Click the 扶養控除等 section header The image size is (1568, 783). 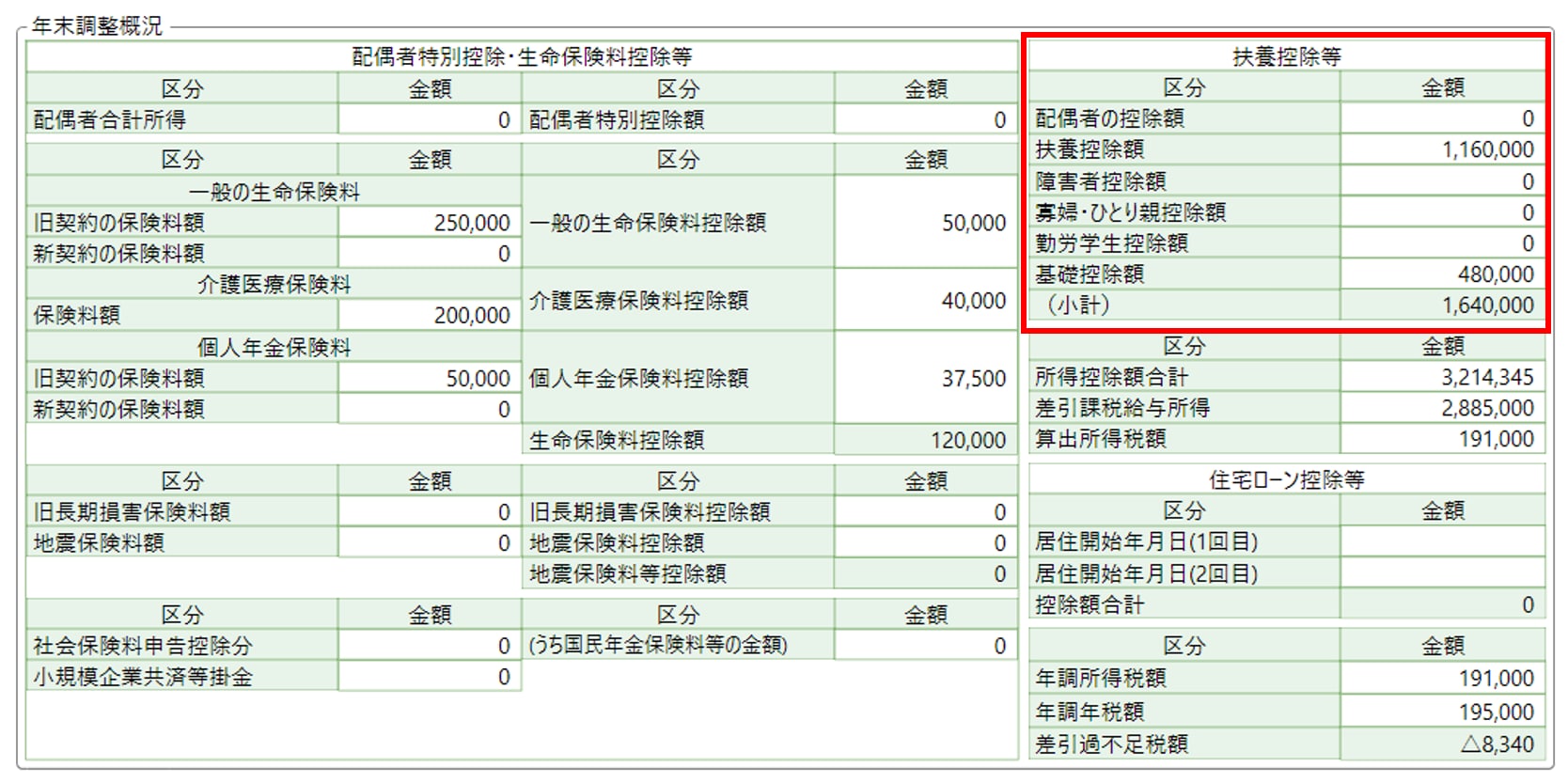pos(1287,56)
